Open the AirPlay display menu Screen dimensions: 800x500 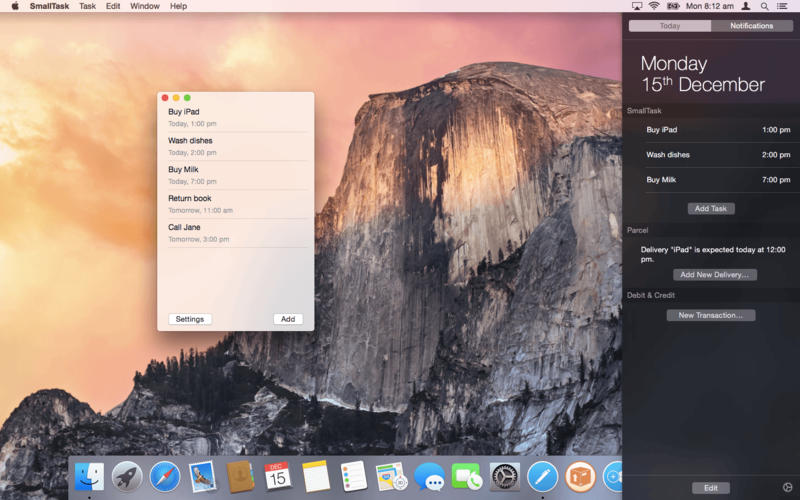coord(637,6)
